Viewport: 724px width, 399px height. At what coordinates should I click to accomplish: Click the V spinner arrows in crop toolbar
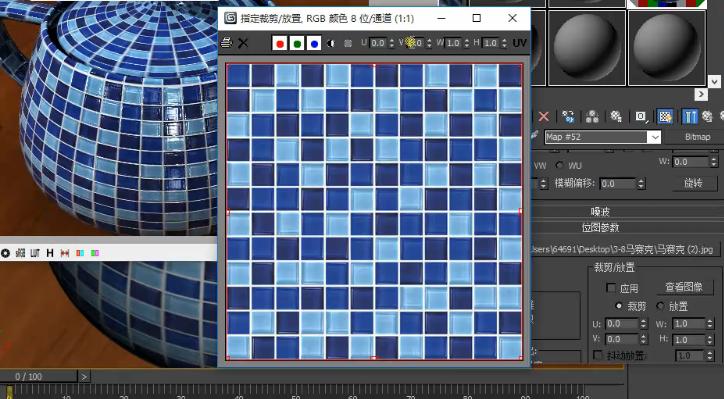click(429, 43)
